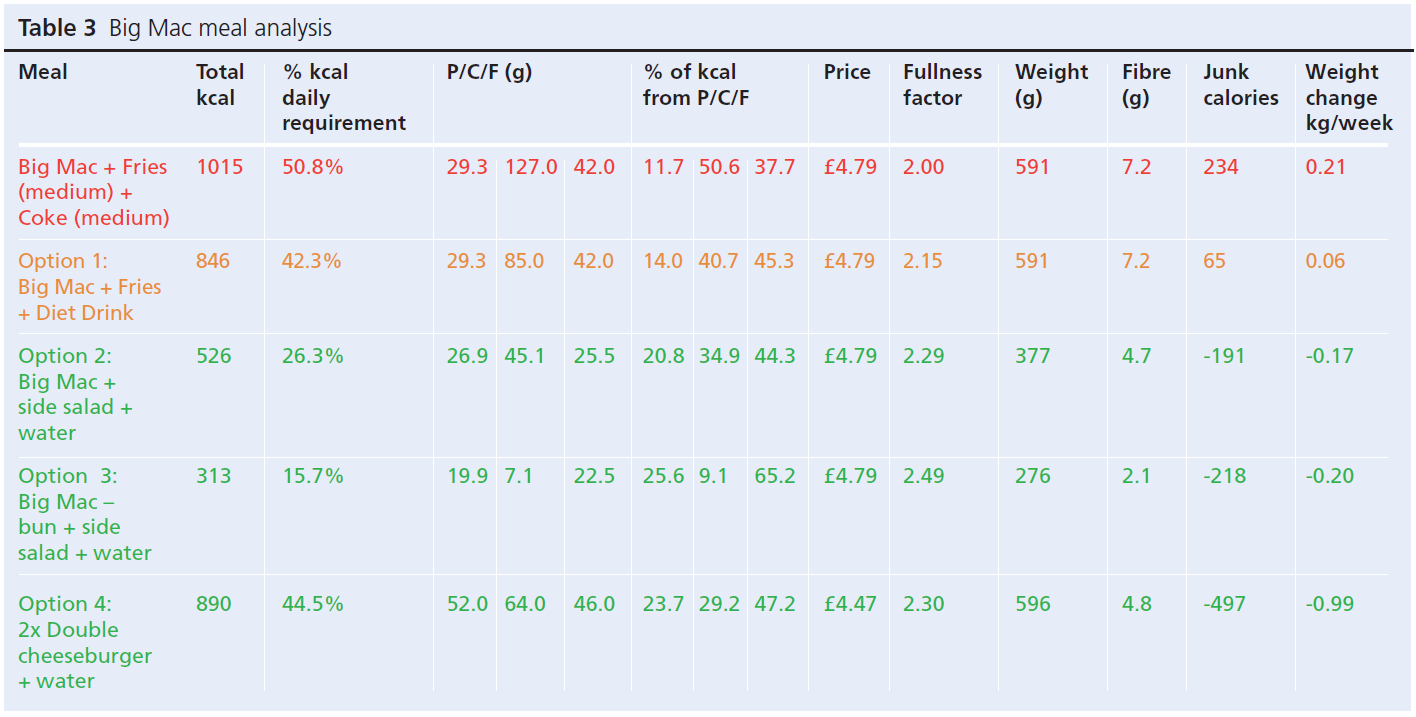Click the P/C/F (g) column header
This screenshot has width=1416, height=717.
click(x=489, y=72)
